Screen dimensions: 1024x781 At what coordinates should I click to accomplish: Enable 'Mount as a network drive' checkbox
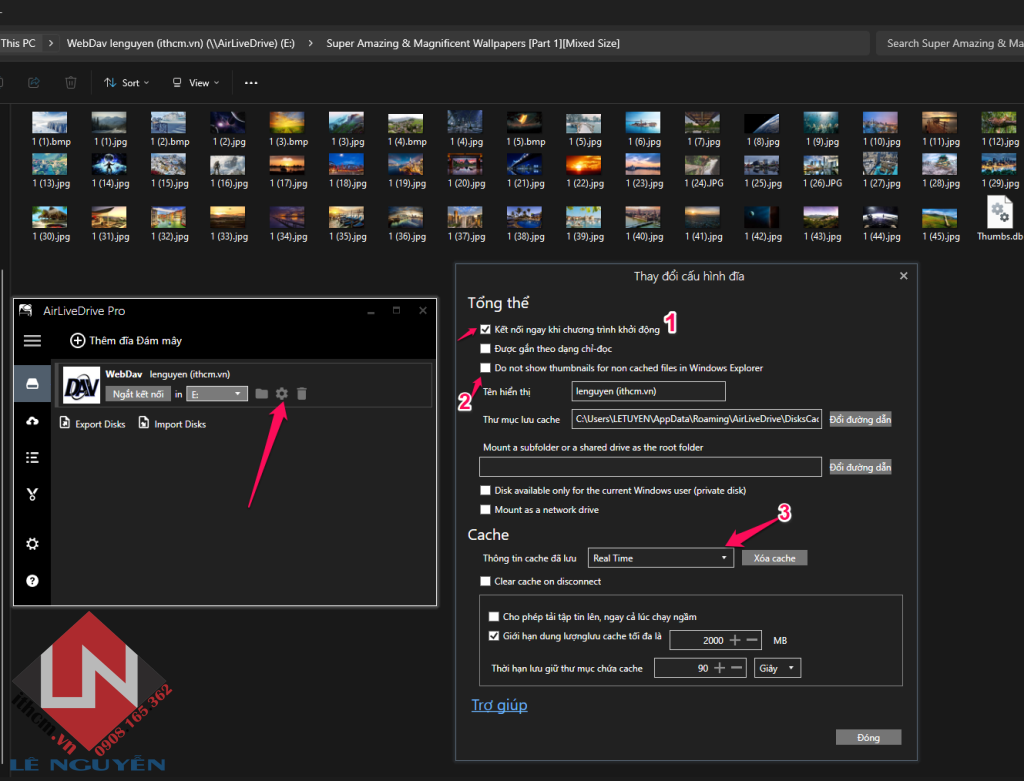coord(486,510)
